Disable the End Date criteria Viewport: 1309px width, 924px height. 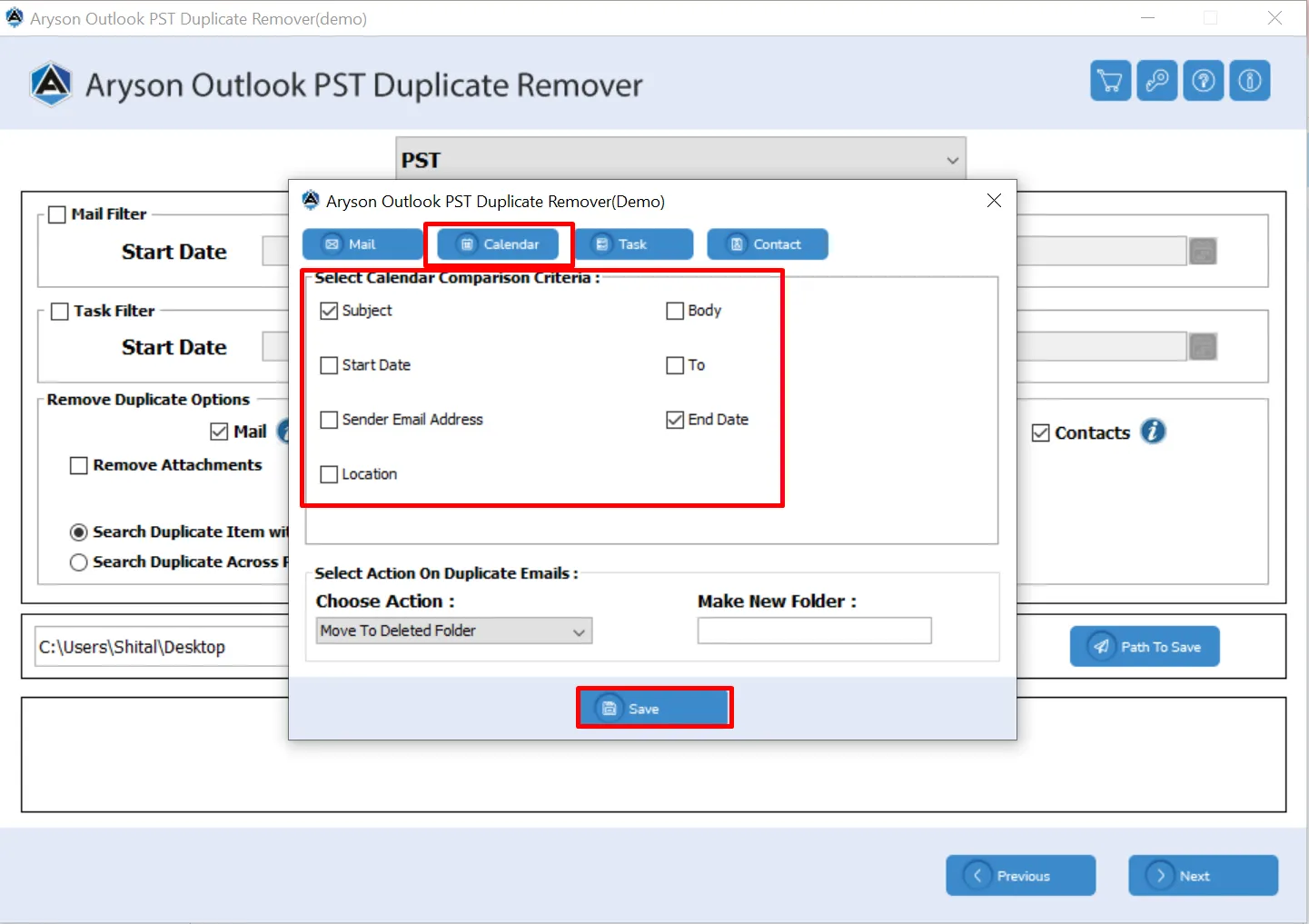[x=674, y=419]
